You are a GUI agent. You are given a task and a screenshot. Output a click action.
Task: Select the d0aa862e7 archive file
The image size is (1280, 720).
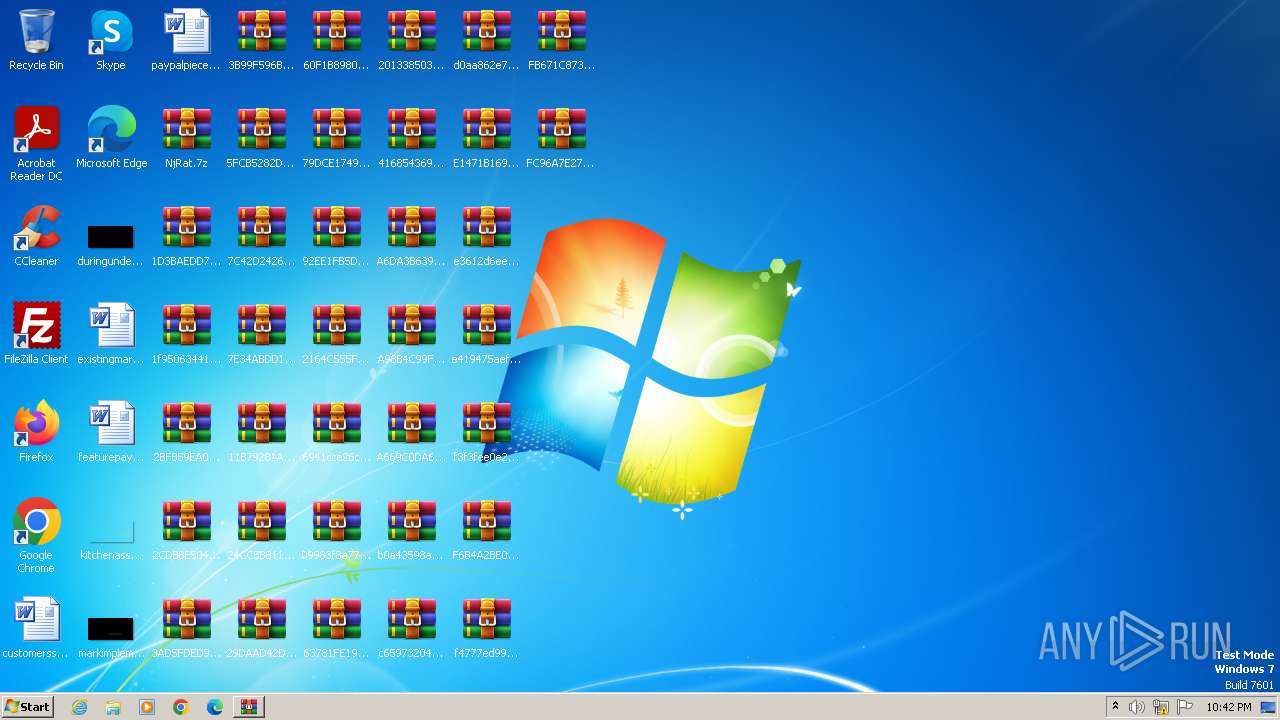click(486, 40)
